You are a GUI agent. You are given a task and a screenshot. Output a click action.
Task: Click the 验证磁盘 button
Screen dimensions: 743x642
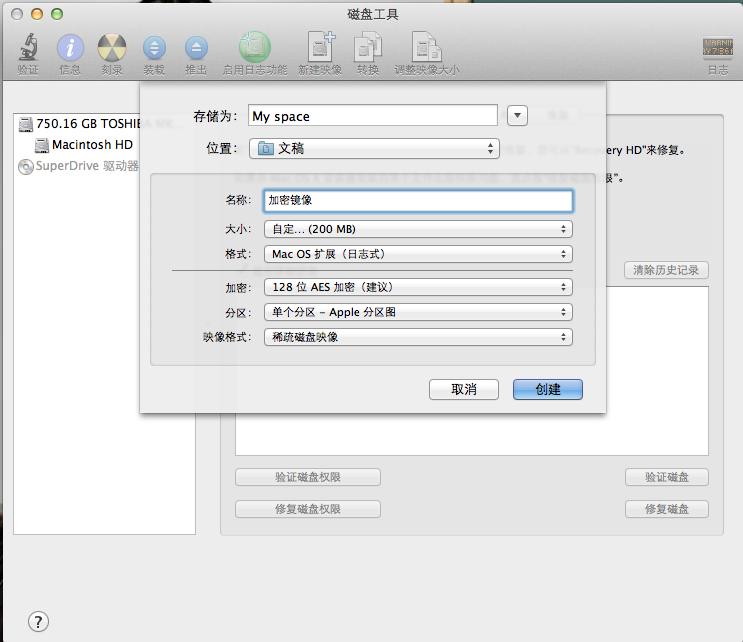[667, 477]
